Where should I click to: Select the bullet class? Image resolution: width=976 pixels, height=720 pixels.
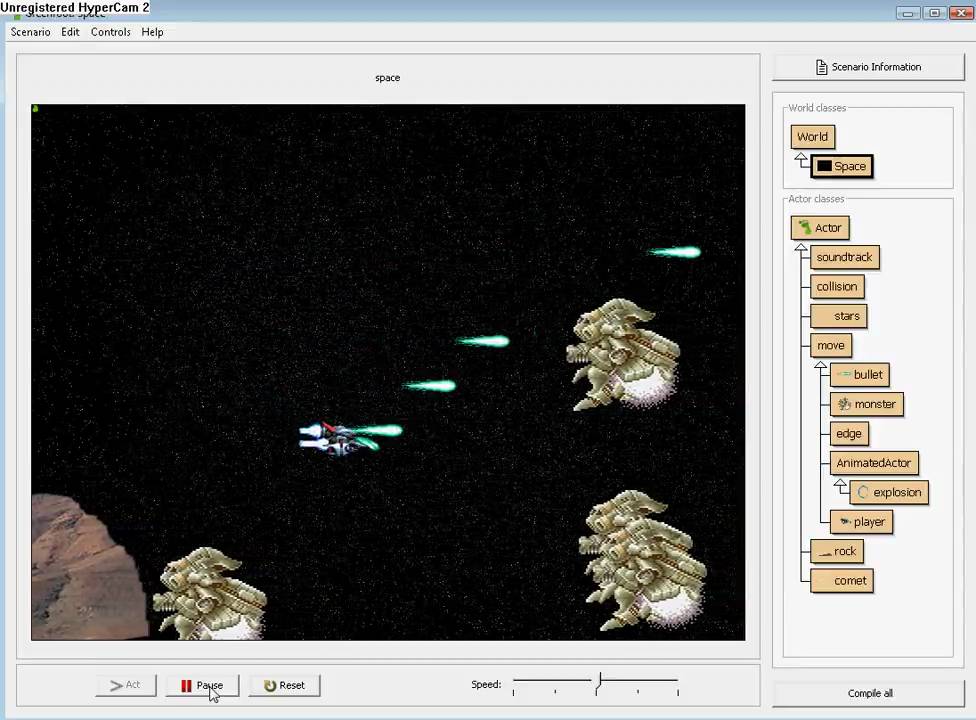pyautogui.click(x=860, y=375)
